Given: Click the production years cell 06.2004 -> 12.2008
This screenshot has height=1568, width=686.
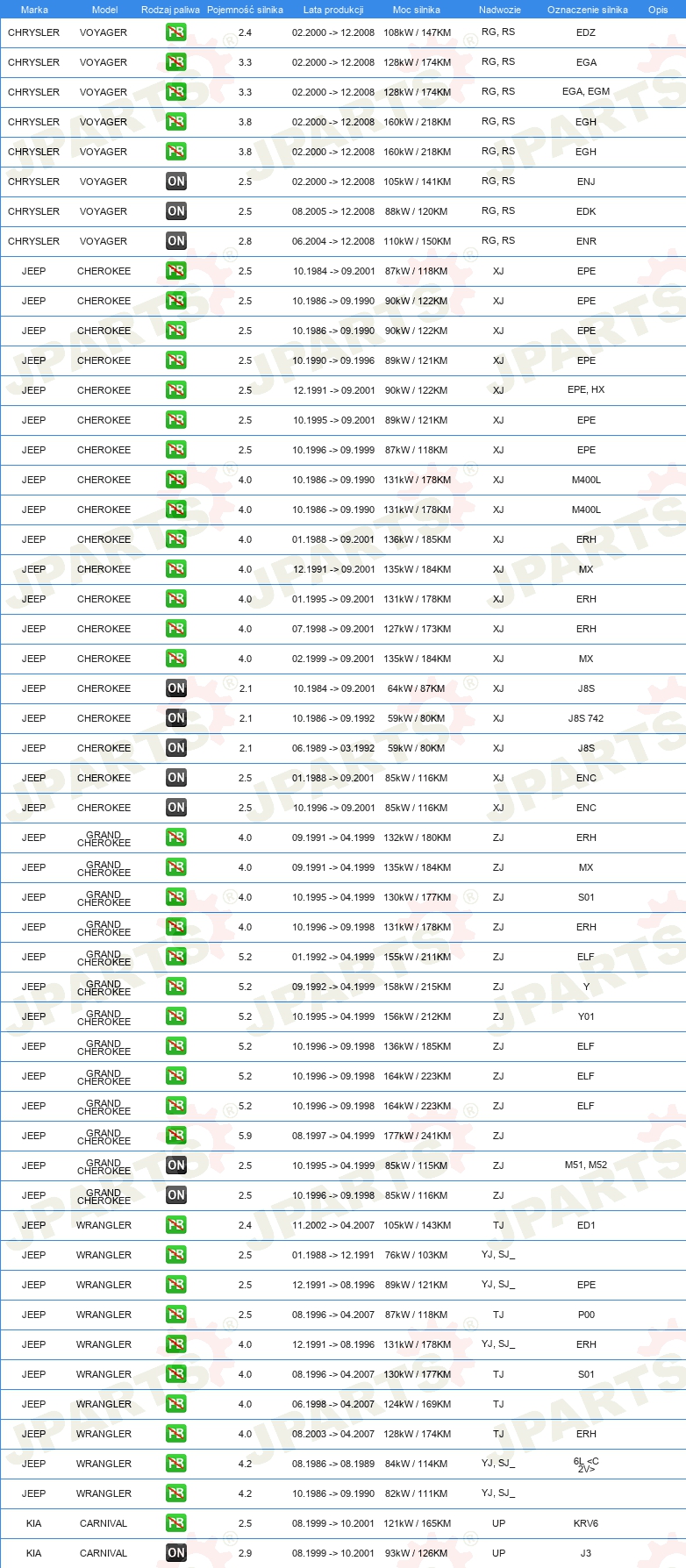Looking at the screenshot, I should [x=333, y=241].
